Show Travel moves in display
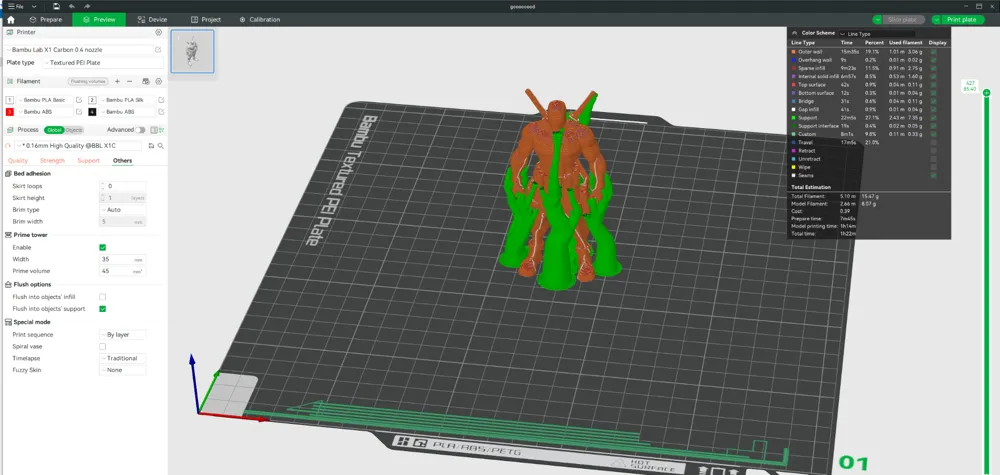 click(934, 142)
